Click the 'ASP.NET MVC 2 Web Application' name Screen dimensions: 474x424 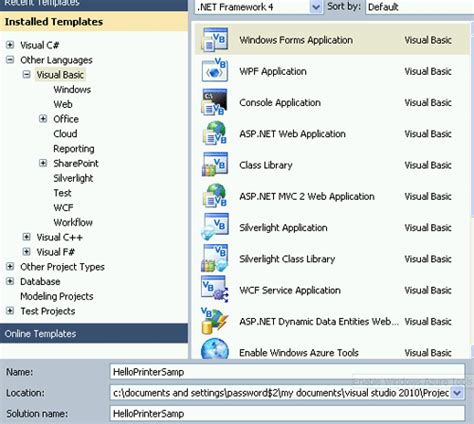[307, 196]
